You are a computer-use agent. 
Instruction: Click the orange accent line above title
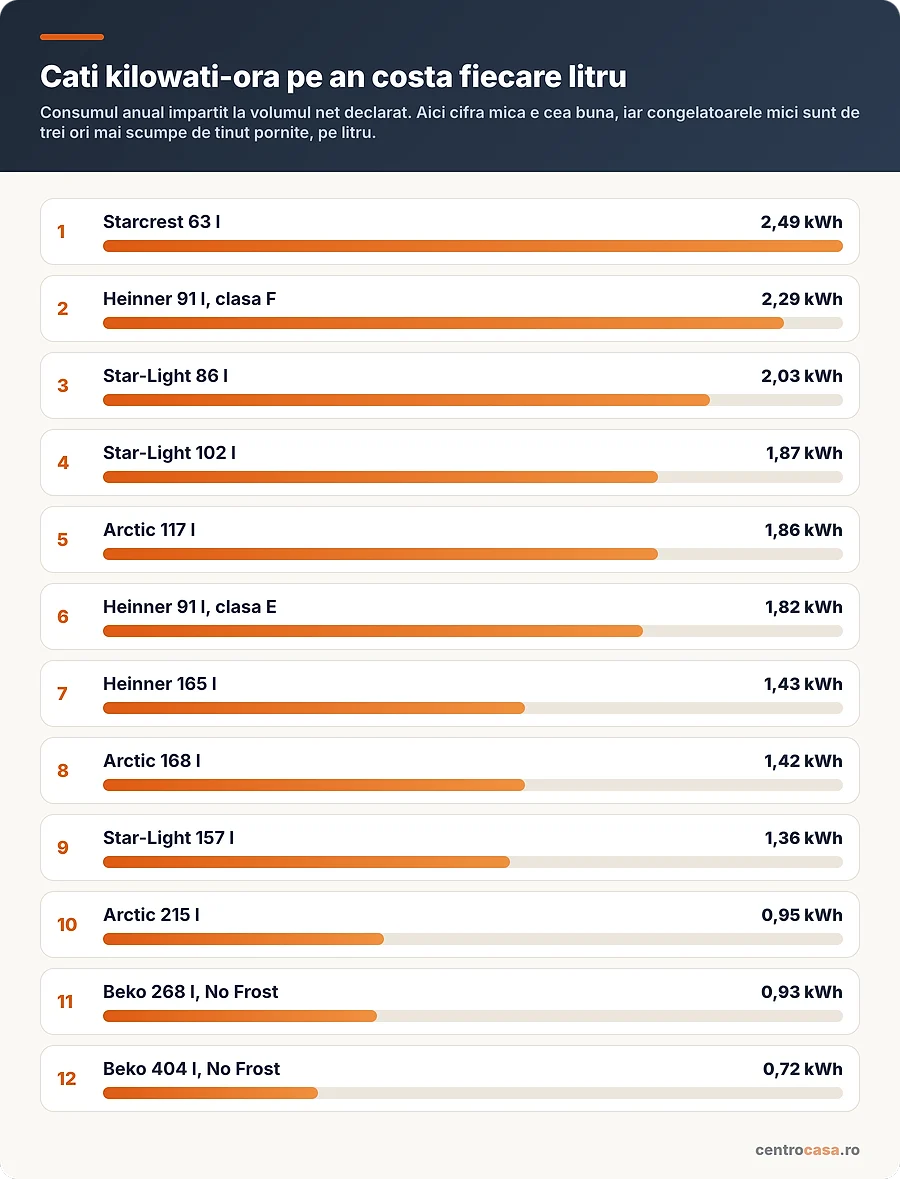pos(72,37)
